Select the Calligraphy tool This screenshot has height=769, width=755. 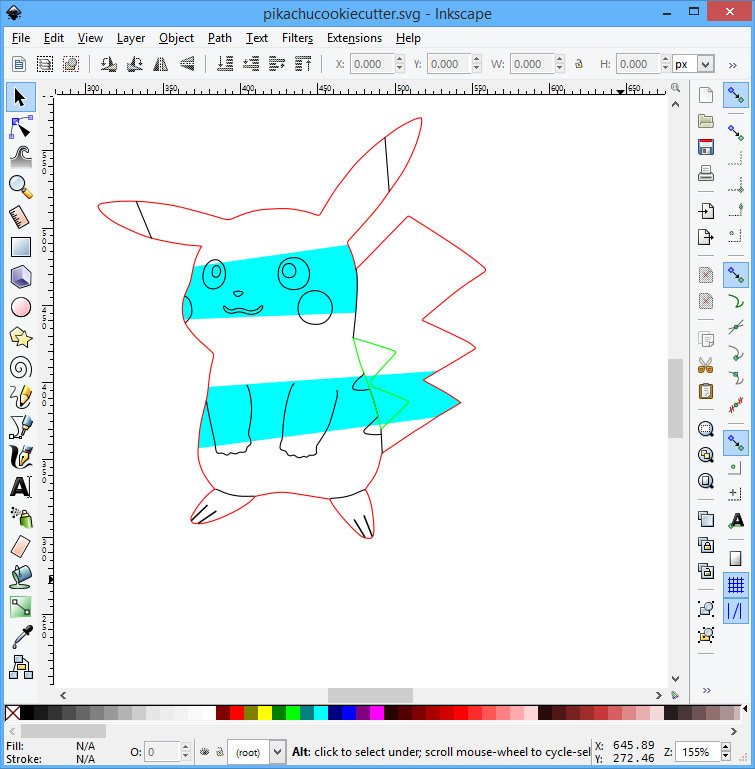21,457
